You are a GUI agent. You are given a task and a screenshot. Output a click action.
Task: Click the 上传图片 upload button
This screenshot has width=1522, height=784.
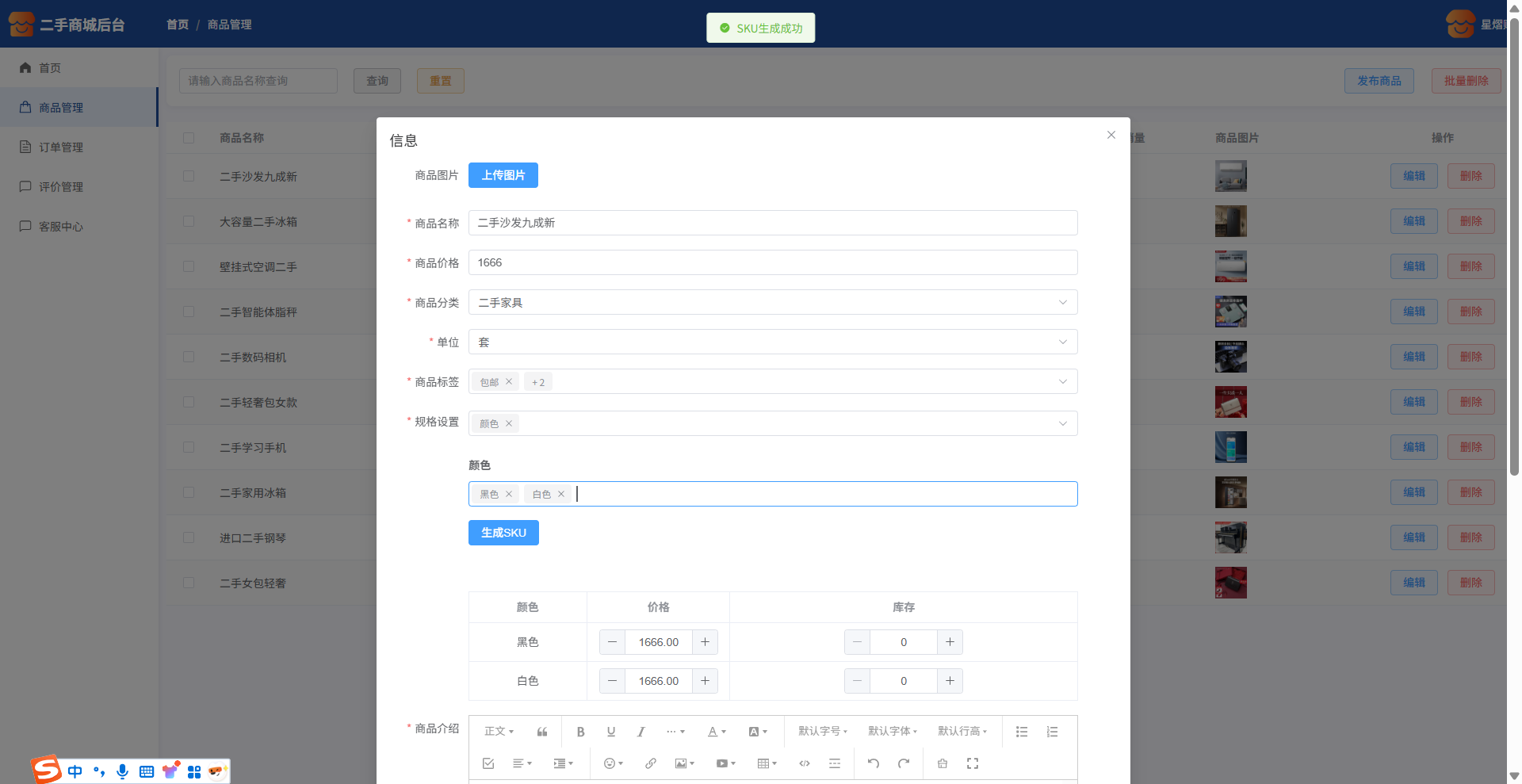[x=503, y=175]
